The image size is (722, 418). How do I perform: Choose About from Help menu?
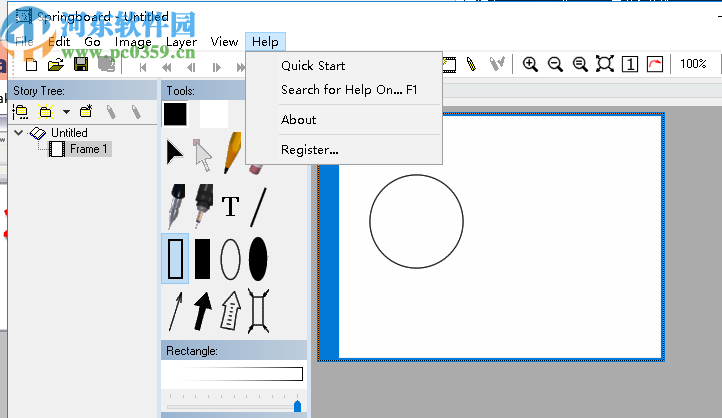click(298, 120)
